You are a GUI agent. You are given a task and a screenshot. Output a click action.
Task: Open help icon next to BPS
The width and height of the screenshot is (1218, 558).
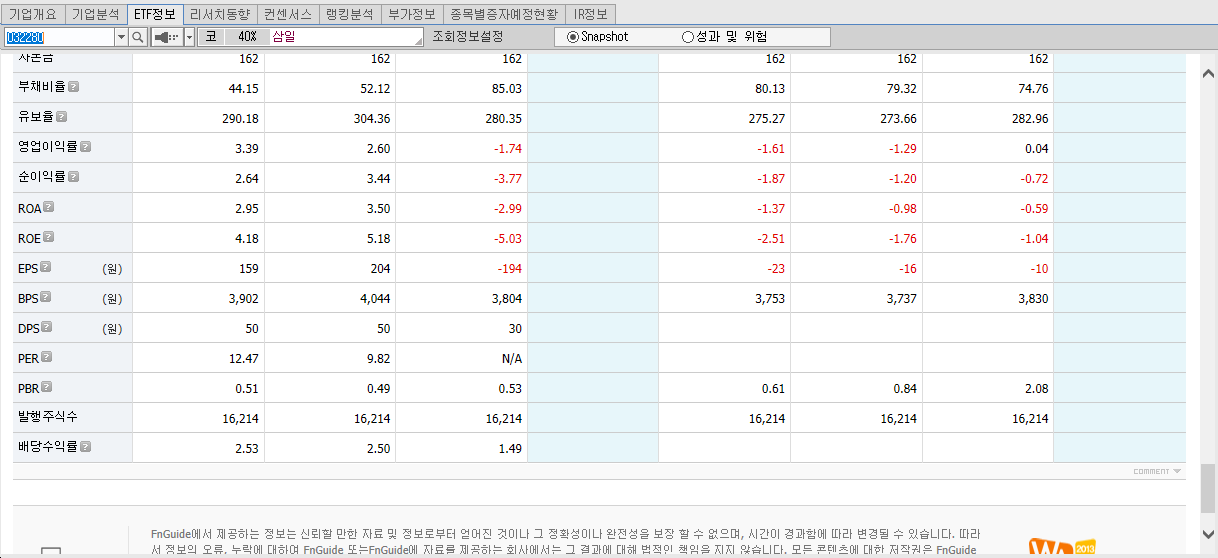[x=45, y=297]
